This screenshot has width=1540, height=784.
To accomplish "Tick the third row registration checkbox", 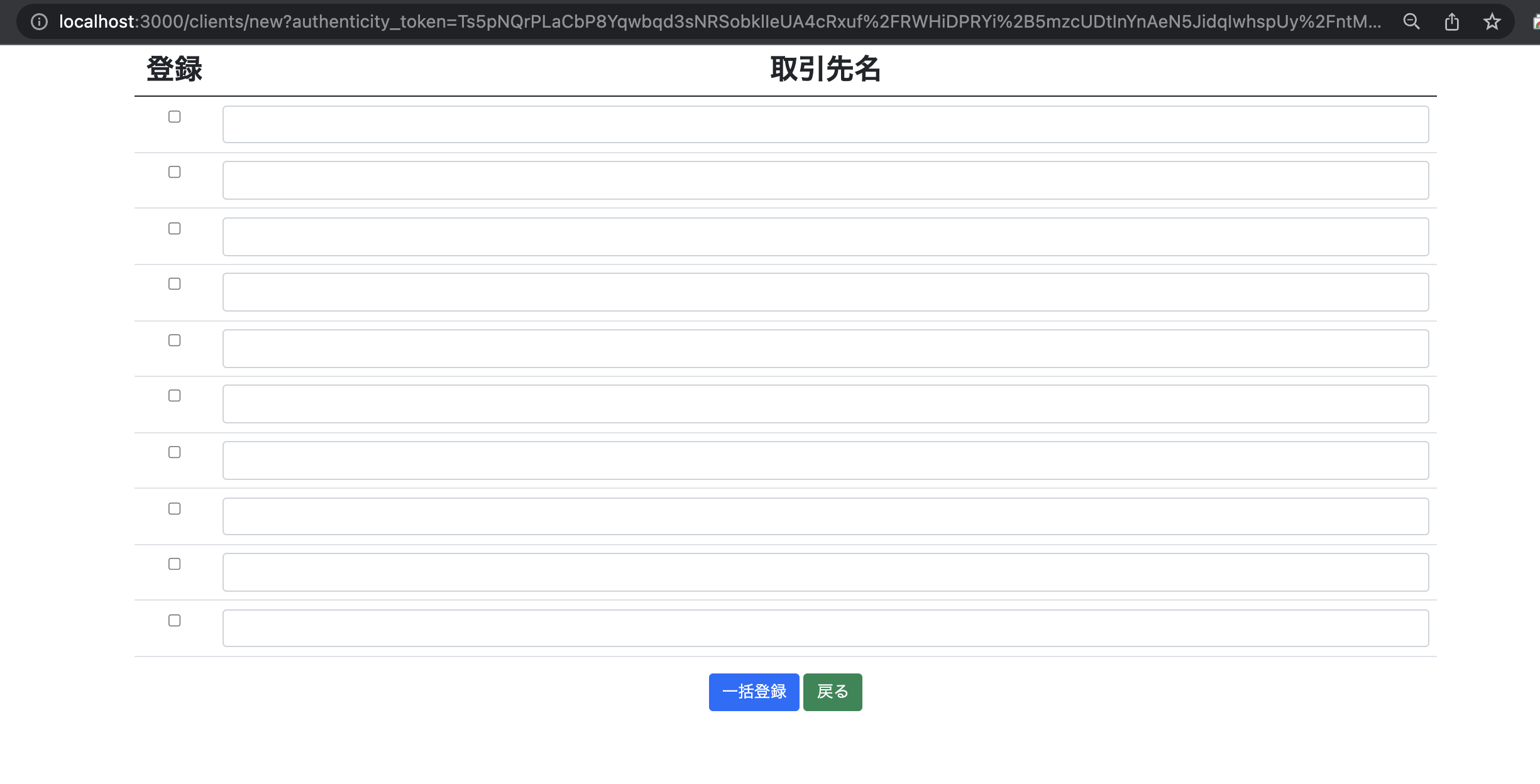I will point(175,229).
